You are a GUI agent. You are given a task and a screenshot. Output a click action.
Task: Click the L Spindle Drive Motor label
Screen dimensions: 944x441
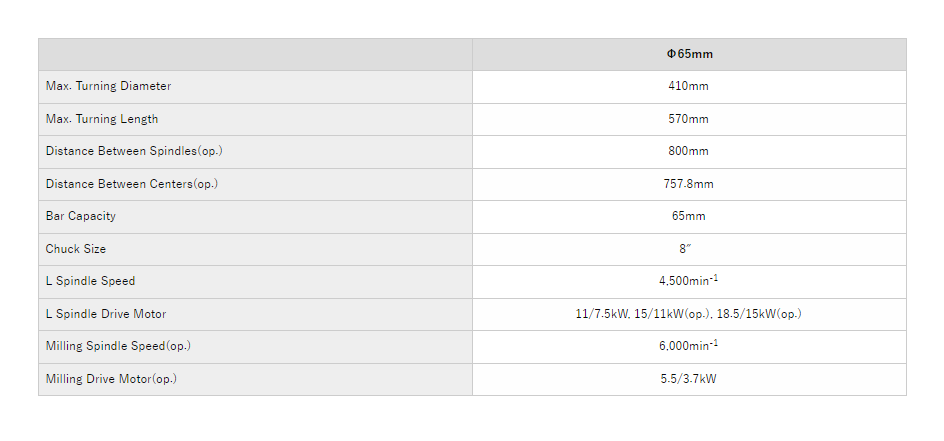(106, 314)
